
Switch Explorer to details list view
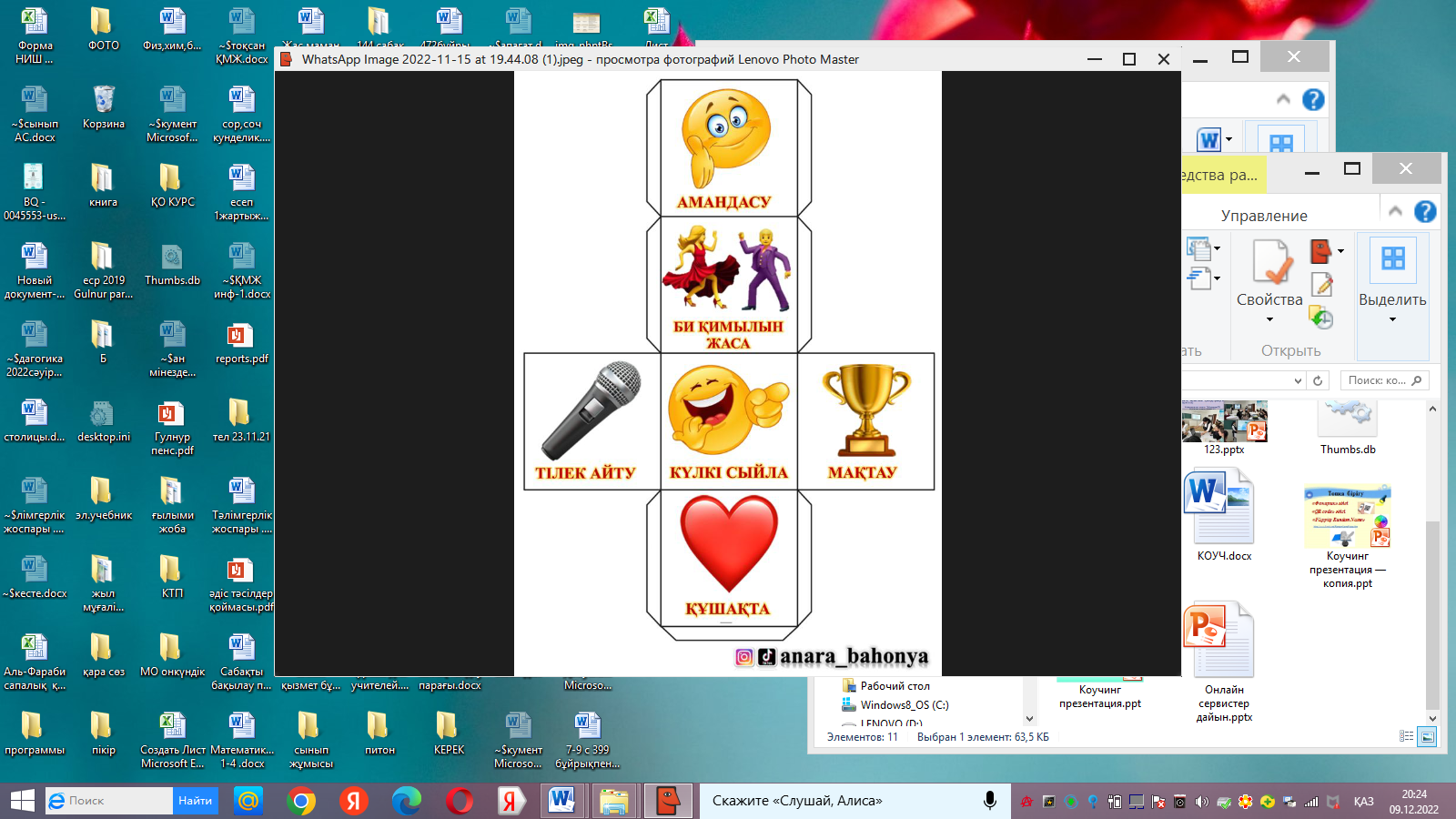click(x=1407, y=737)
